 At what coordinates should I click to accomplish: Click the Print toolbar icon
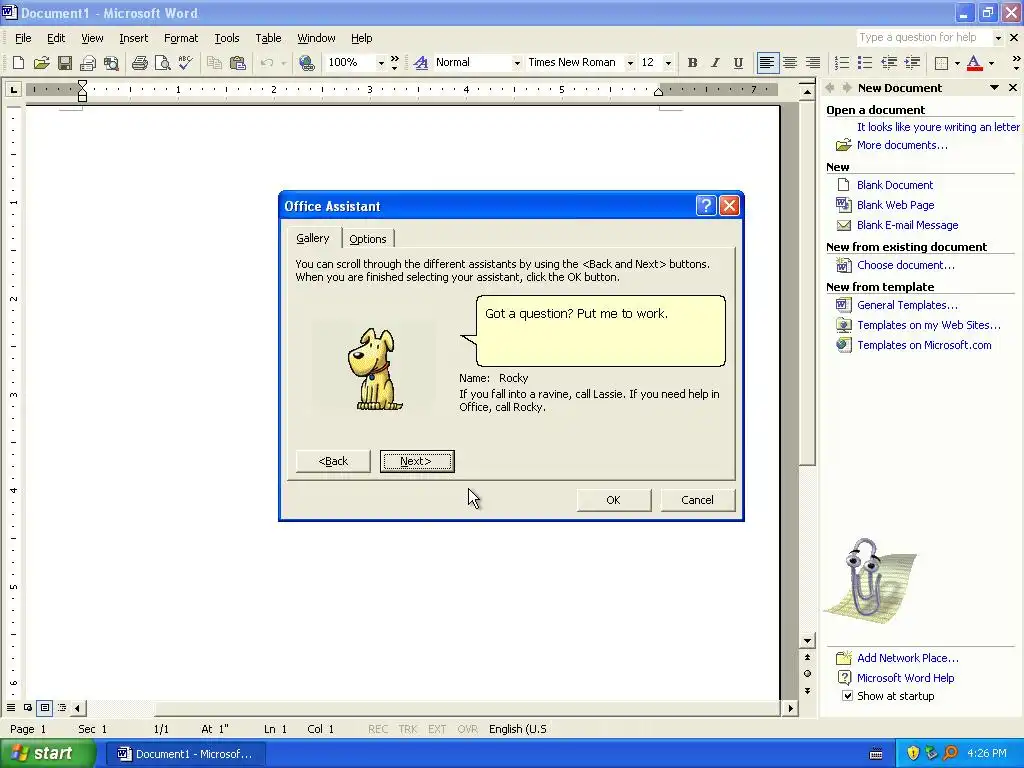click(x=139, y=63)
